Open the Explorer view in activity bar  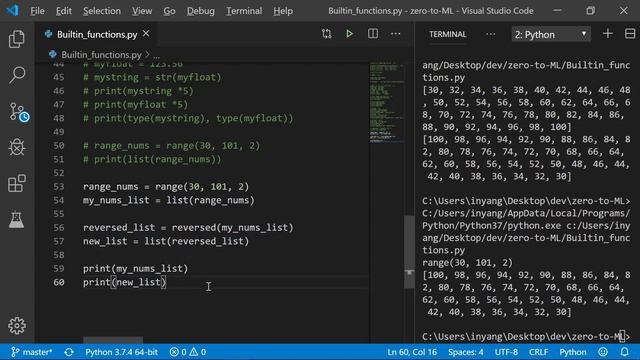tap(17, 39)
